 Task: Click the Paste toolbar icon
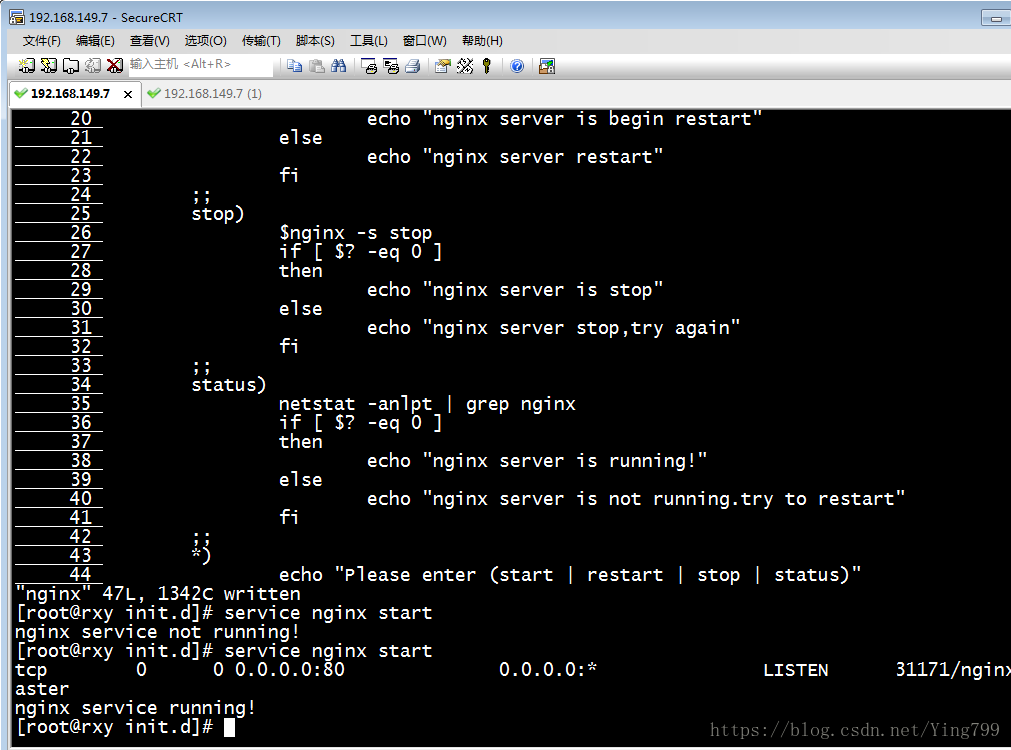pyautogui.click(x=317, y=65)
